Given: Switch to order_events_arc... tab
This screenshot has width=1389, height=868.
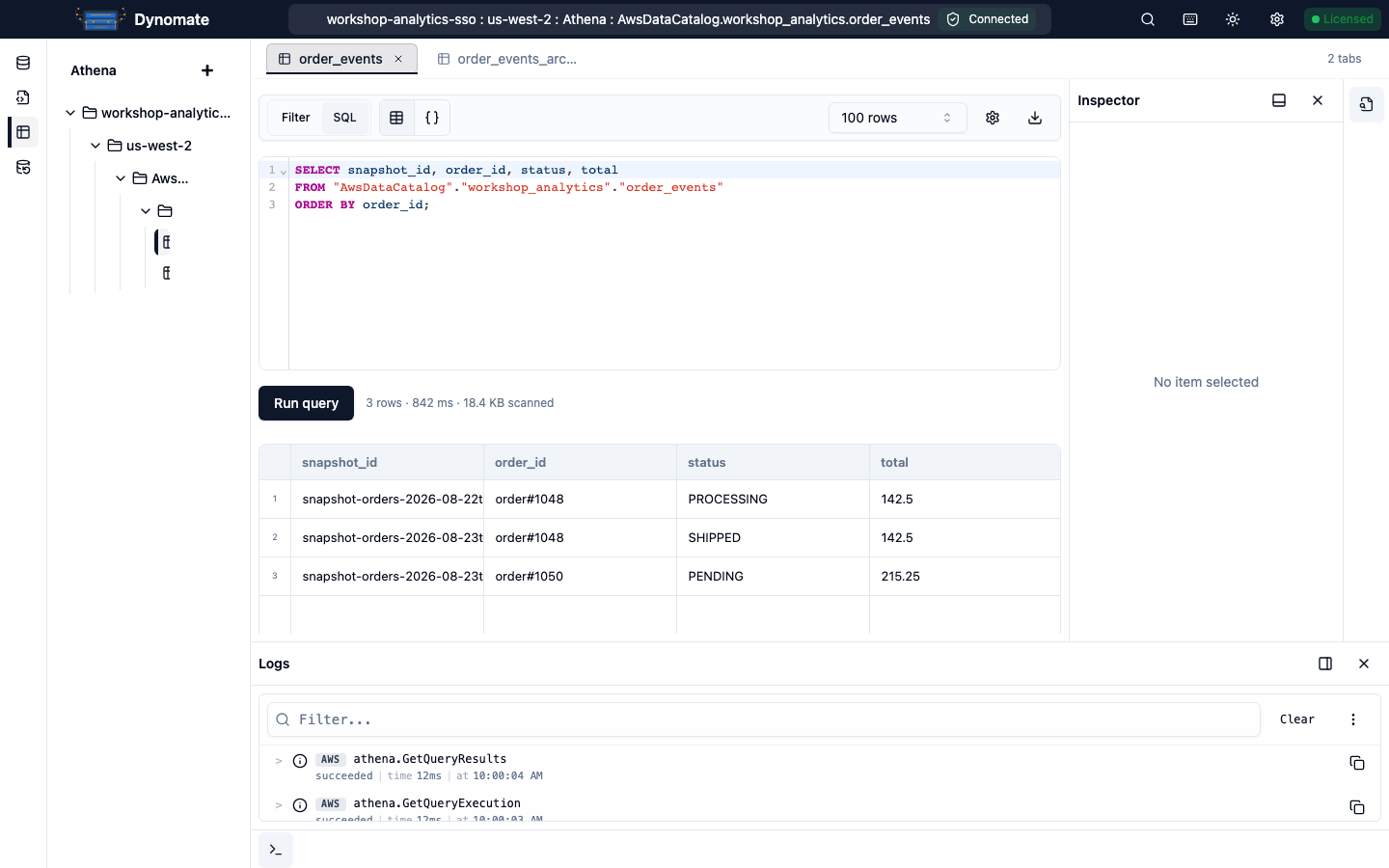Looking at the screenshot, I should [x=507, y=59].
